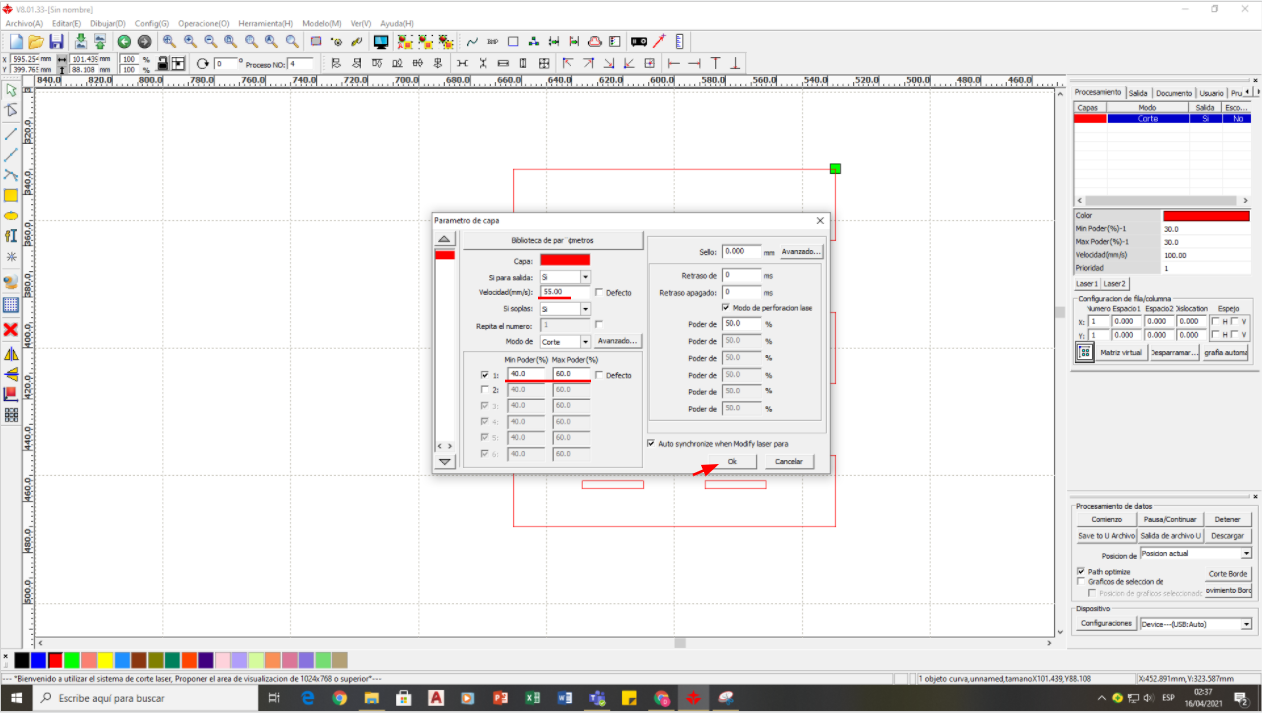Switch to the Salida tab
Image resolution: width=1262 pixels, height=713 pixels.
point(1138,92)
